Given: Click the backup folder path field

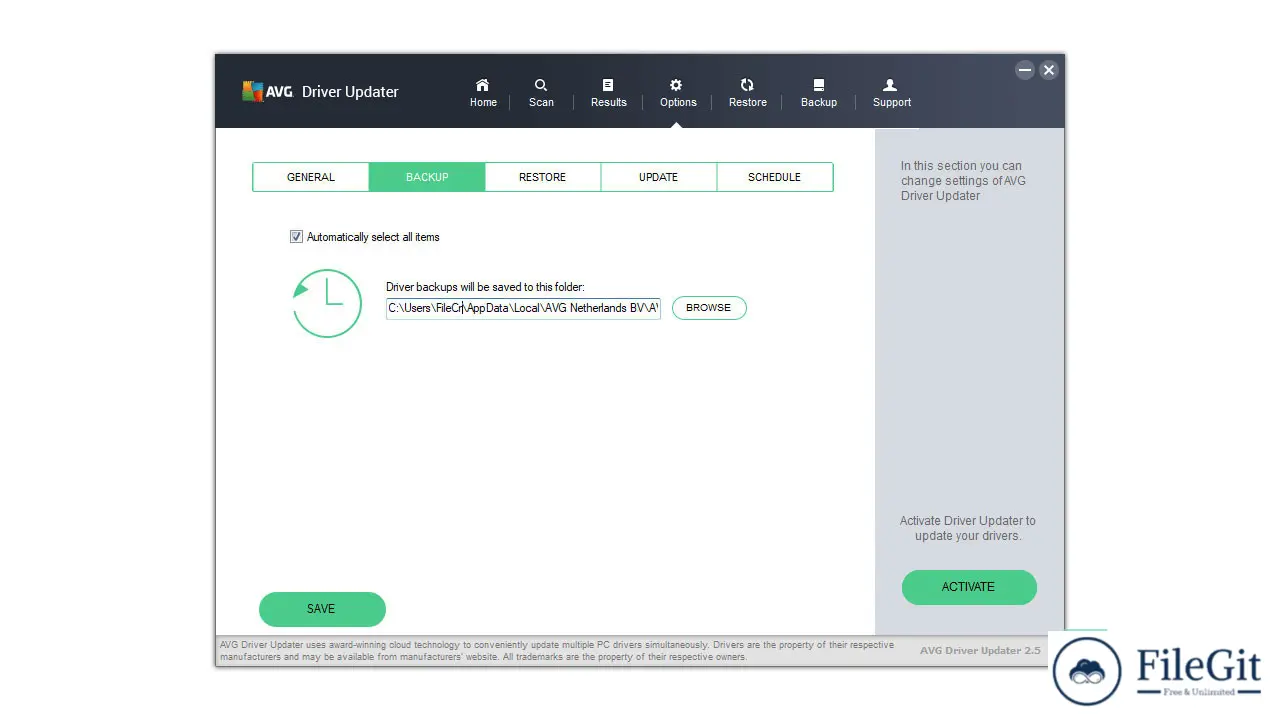Looking at the screenshot, I should pos(523,308).
